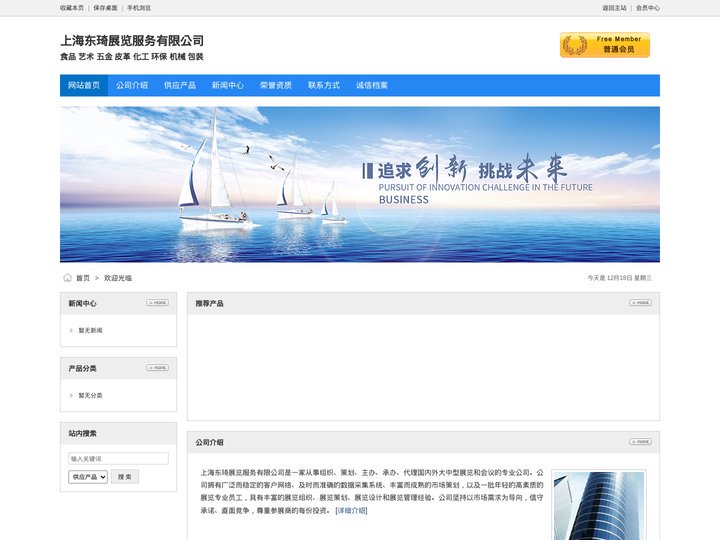Click the tagline 食品 艺术 五金 皮革
This screenshot has width=720, height=540.
(132, 56)
